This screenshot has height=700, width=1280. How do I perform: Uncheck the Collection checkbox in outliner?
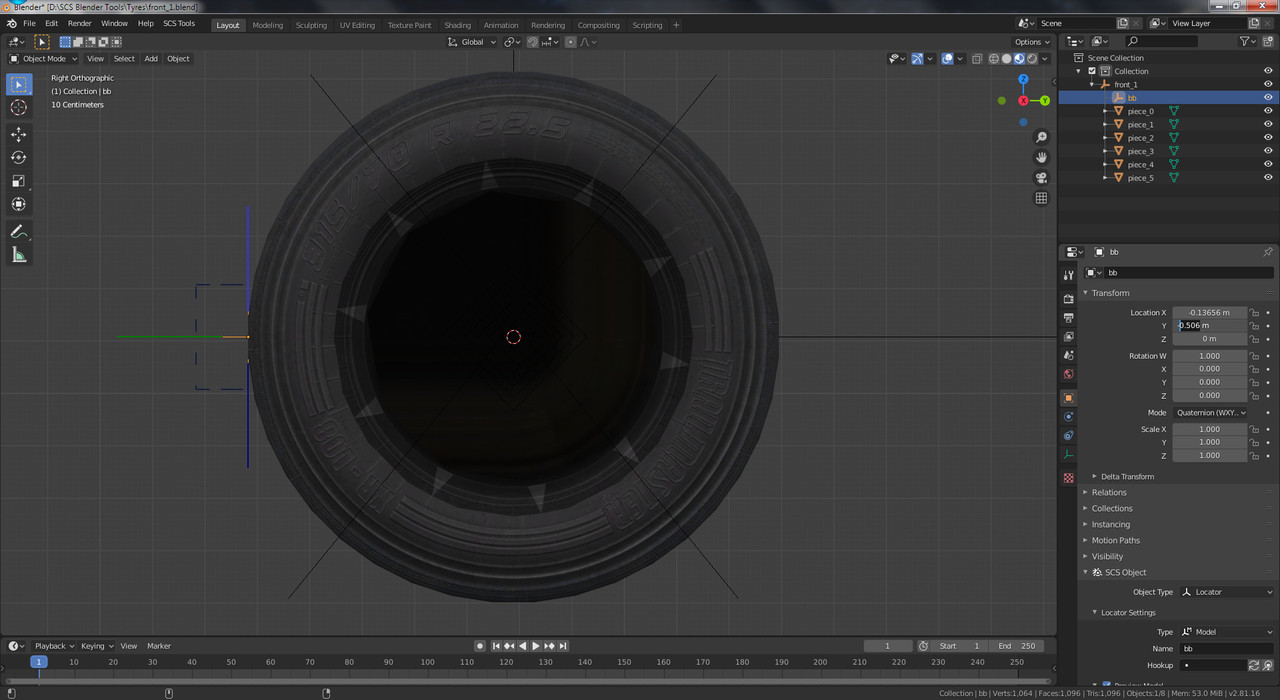tap(1092, 71)
